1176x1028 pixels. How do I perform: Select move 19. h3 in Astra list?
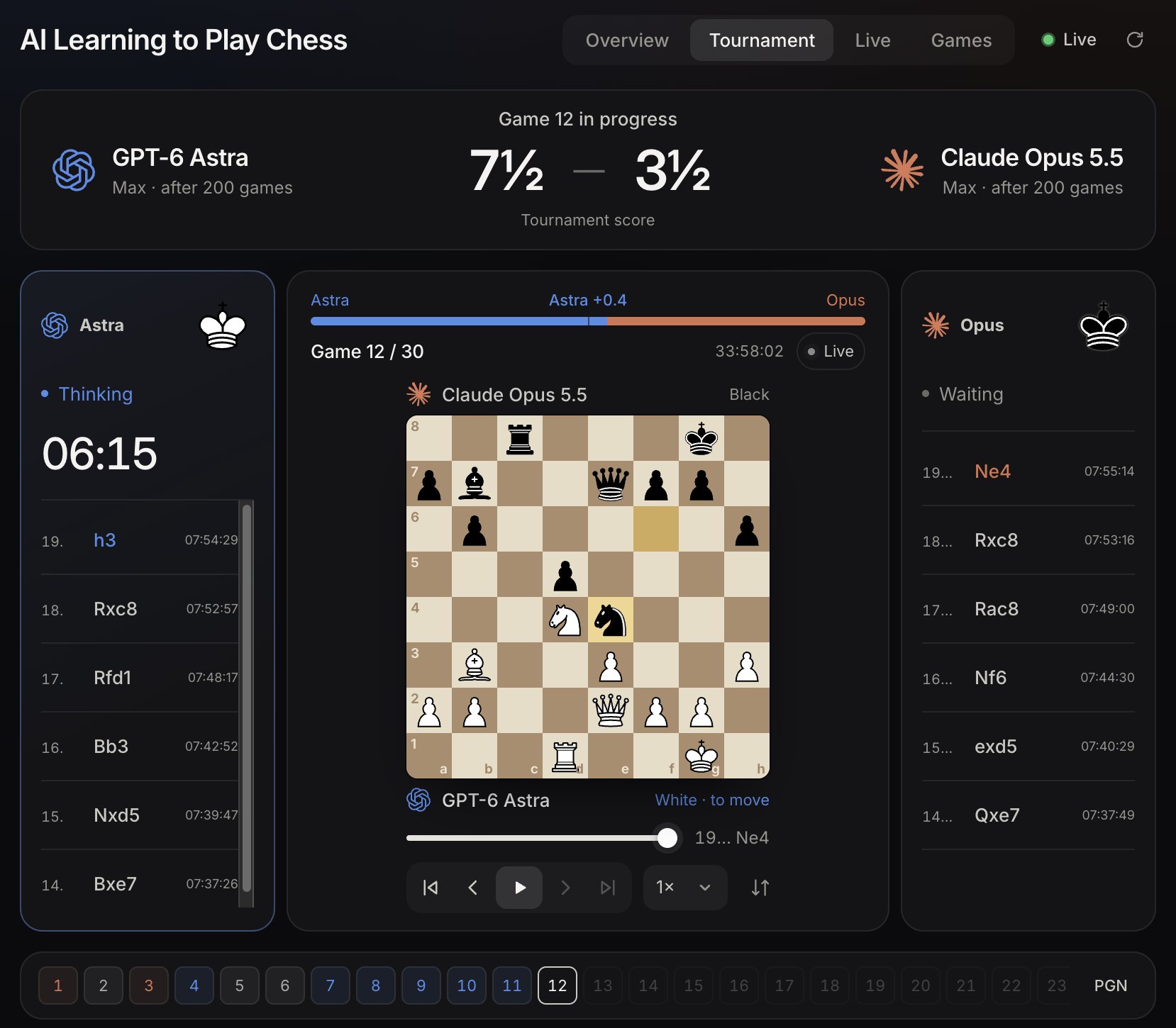point(140,540)
